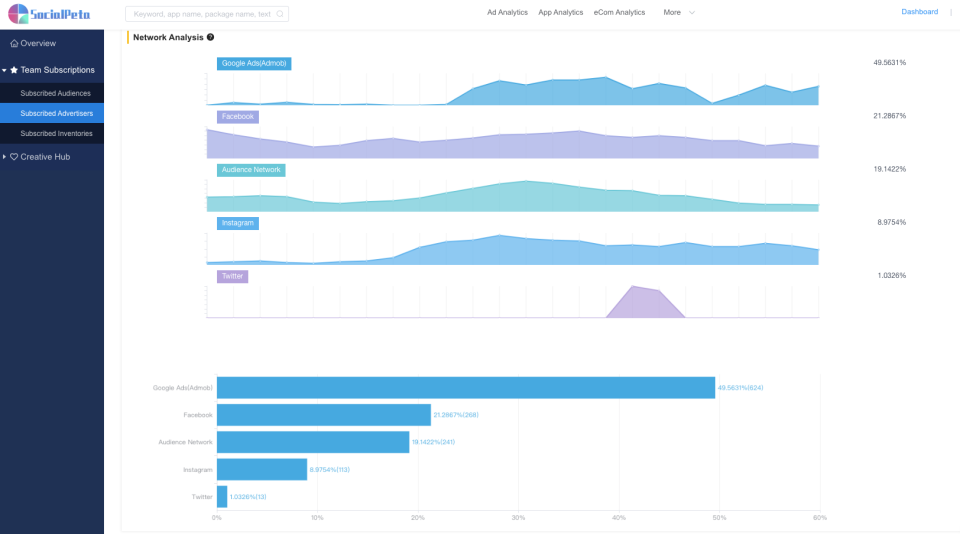Click the Google Ads(Admob) chart label tag
The image size is (960, 534).
(254, 64)
